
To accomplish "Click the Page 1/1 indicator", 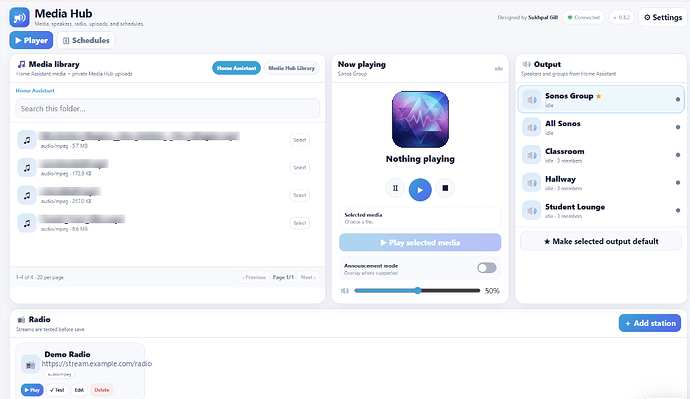I will [283, 278].
